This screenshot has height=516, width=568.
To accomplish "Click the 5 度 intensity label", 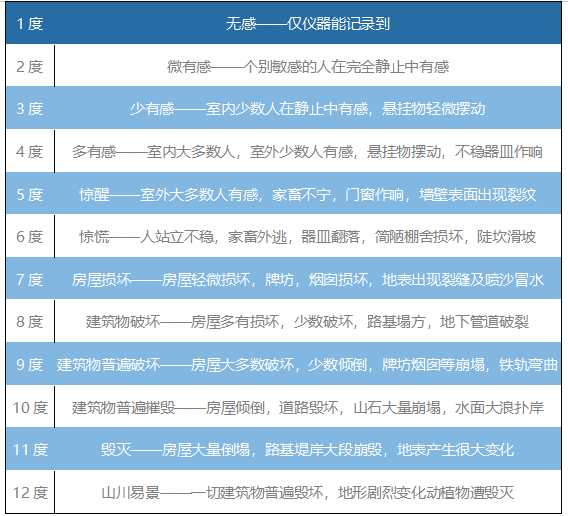I will 30,195.
